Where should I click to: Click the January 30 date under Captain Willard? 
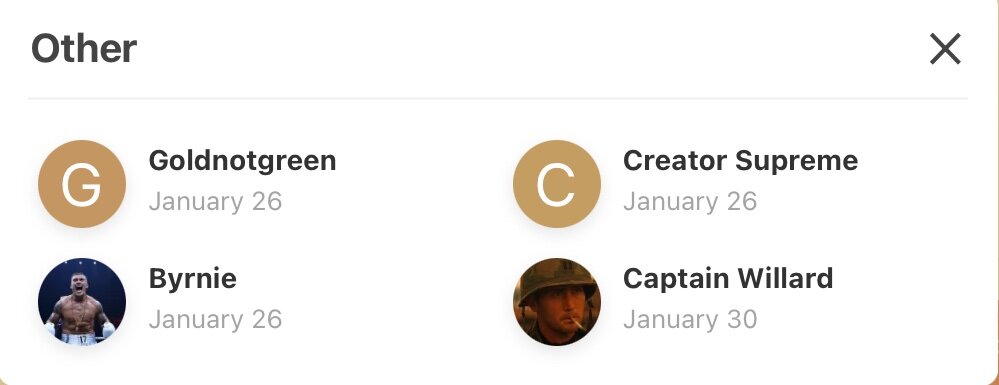[x=690, y=319]
